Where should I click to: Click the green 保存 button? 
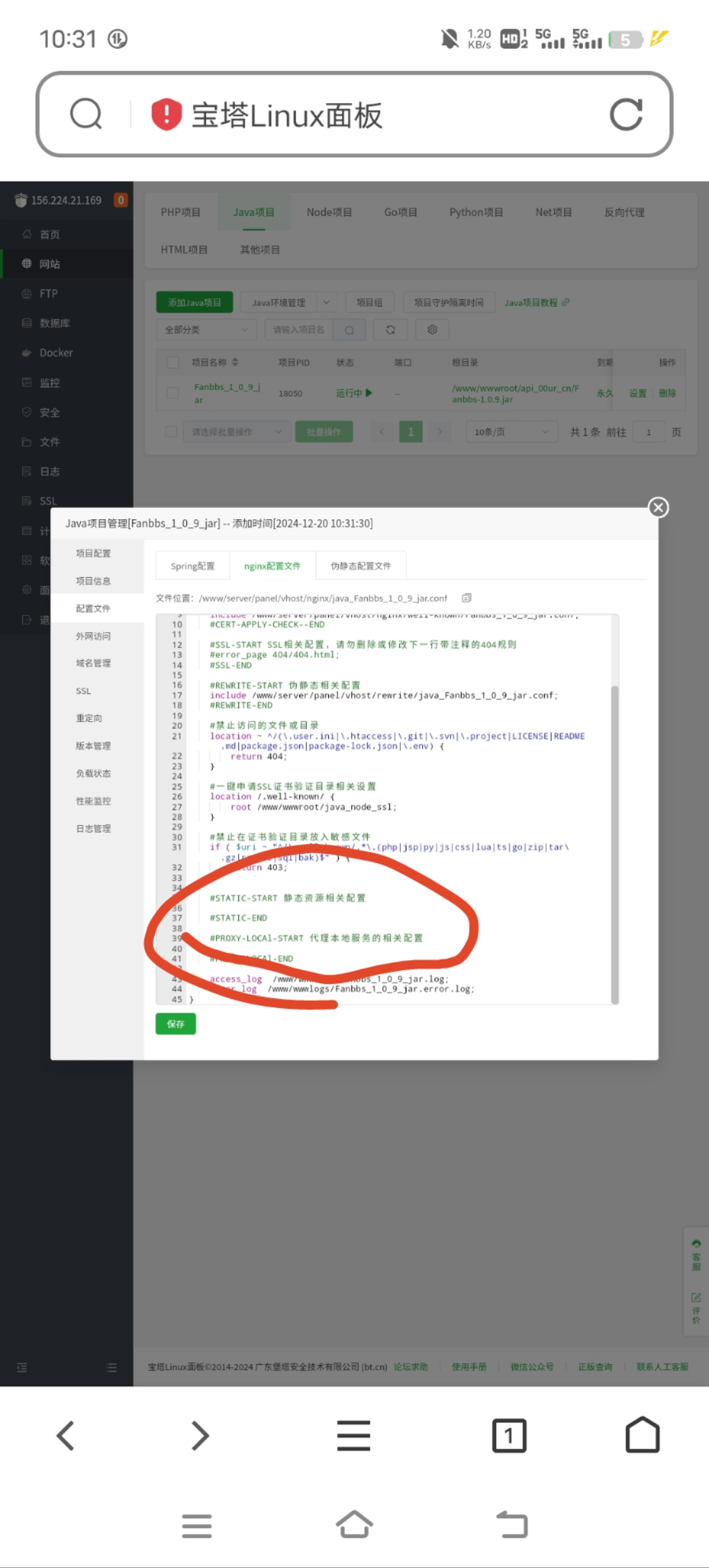[x=175, y=1024]
